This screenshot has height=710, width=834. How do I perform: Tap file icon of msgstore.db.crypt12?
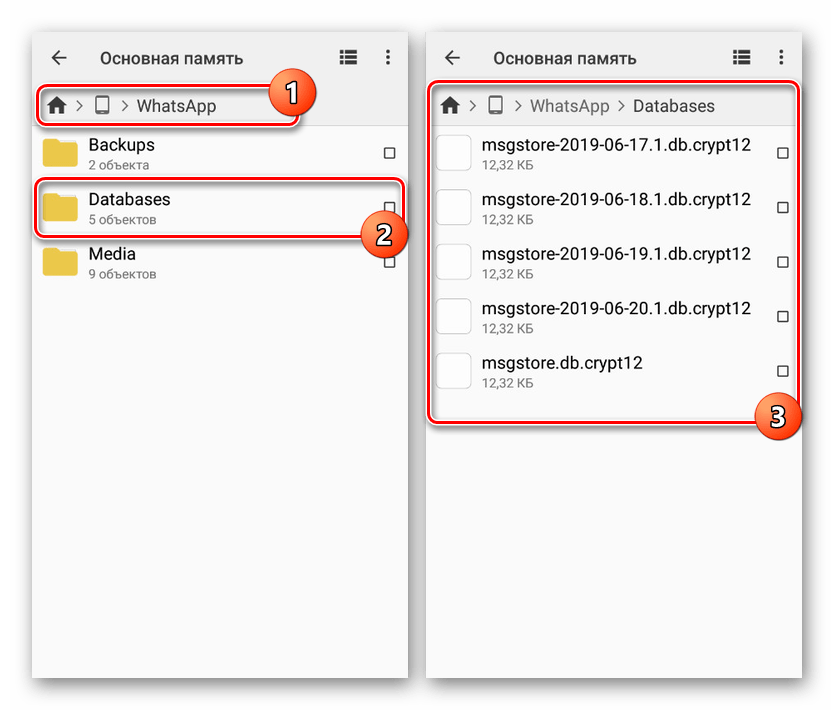pyautogui.click(x=453, y=371)
